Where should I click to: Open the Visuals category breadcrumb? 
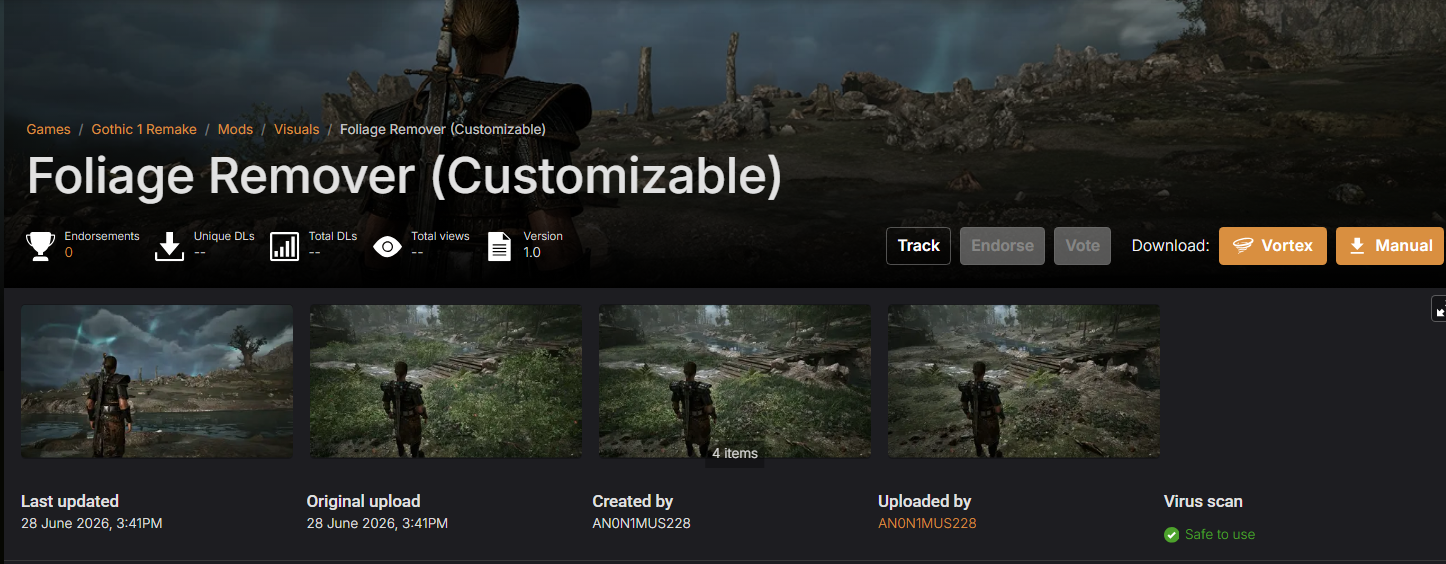(x=297, y=130)
